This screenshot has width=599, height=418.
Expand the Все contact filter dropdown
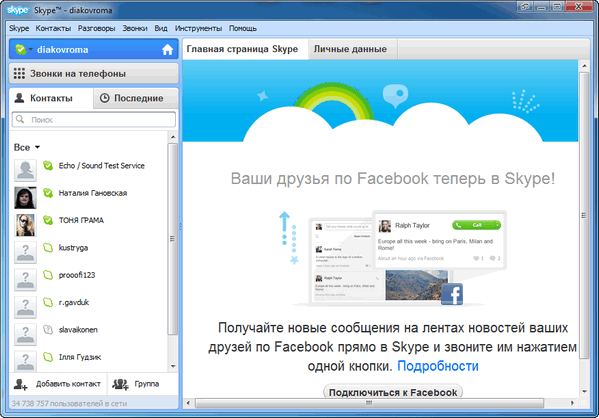[27, 147]
